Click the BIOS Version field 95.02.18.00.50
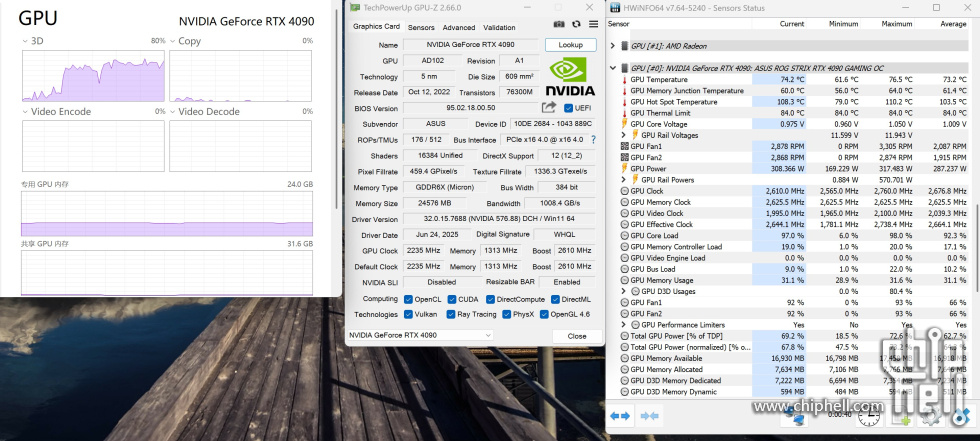This screenshot has height=441, width=980. [x=471, y=108]
